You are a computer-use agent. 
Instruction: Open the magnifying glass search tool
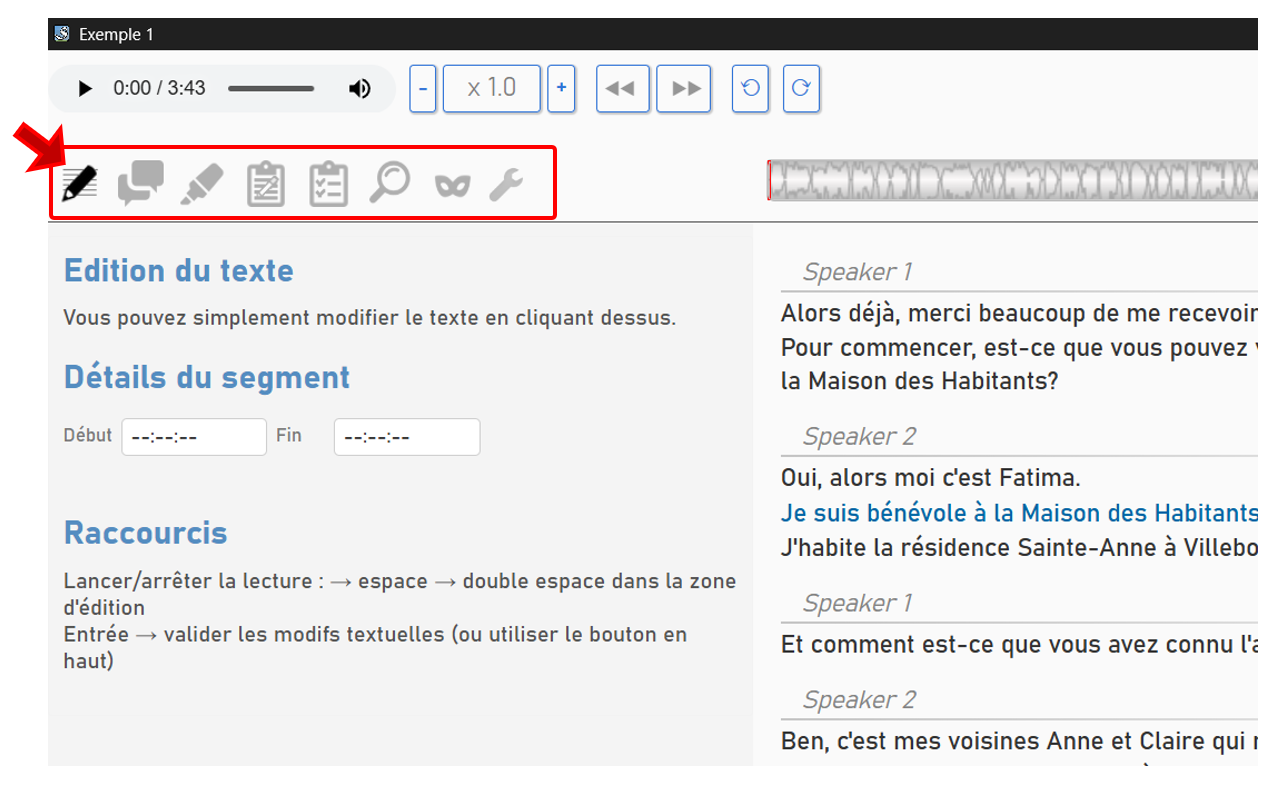(390, 183)
